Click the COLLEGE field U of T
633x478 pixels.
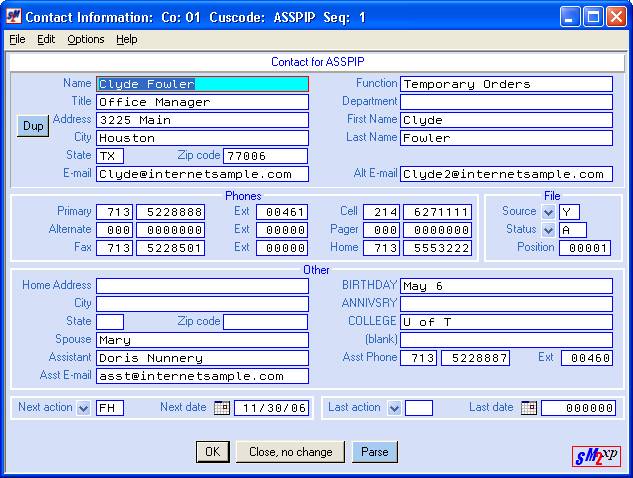(x=507, y=322)
